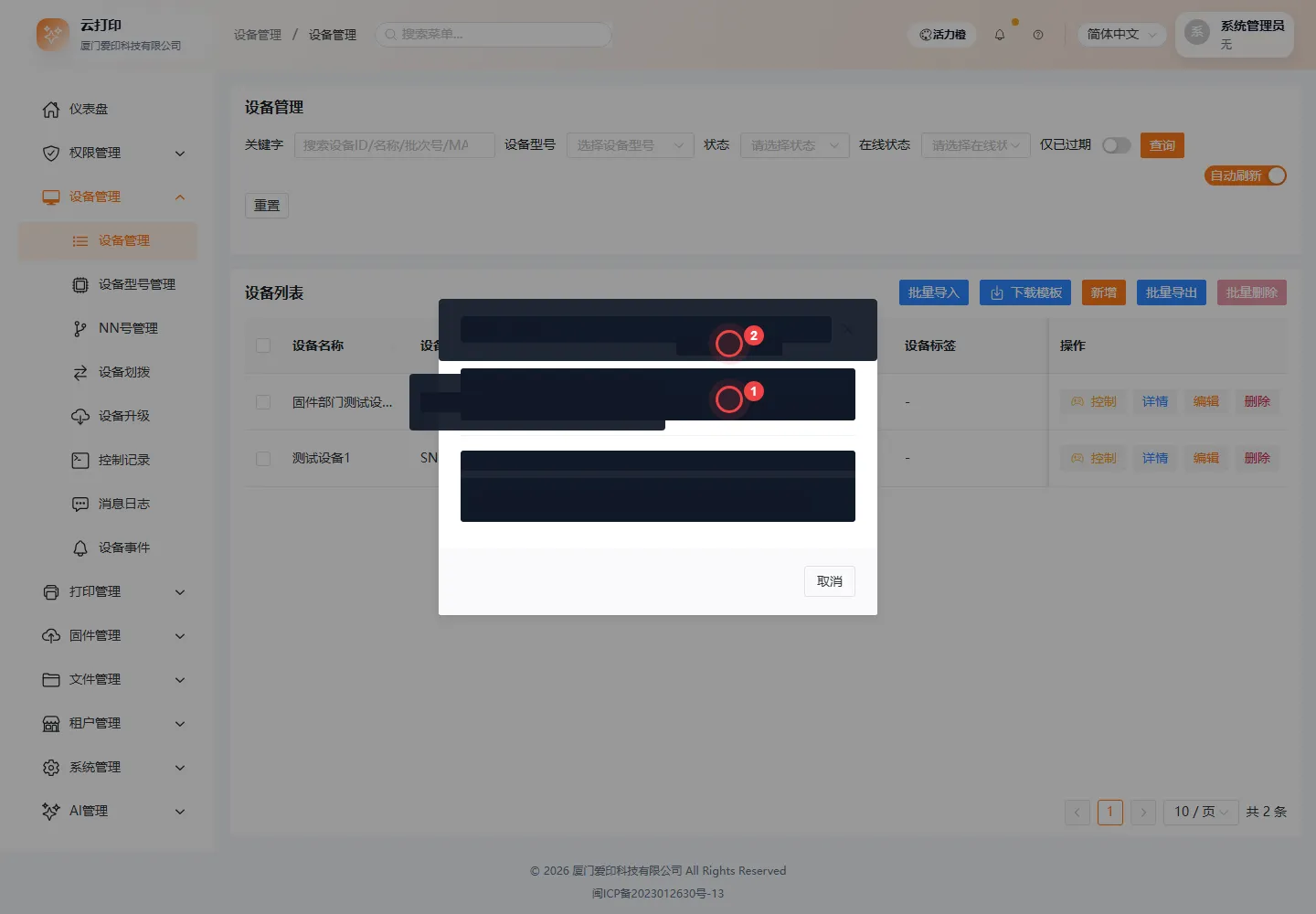1316x914 pixels.
Task: Click 编辑 for 测试设备1 row
Action: point(1206,459)
